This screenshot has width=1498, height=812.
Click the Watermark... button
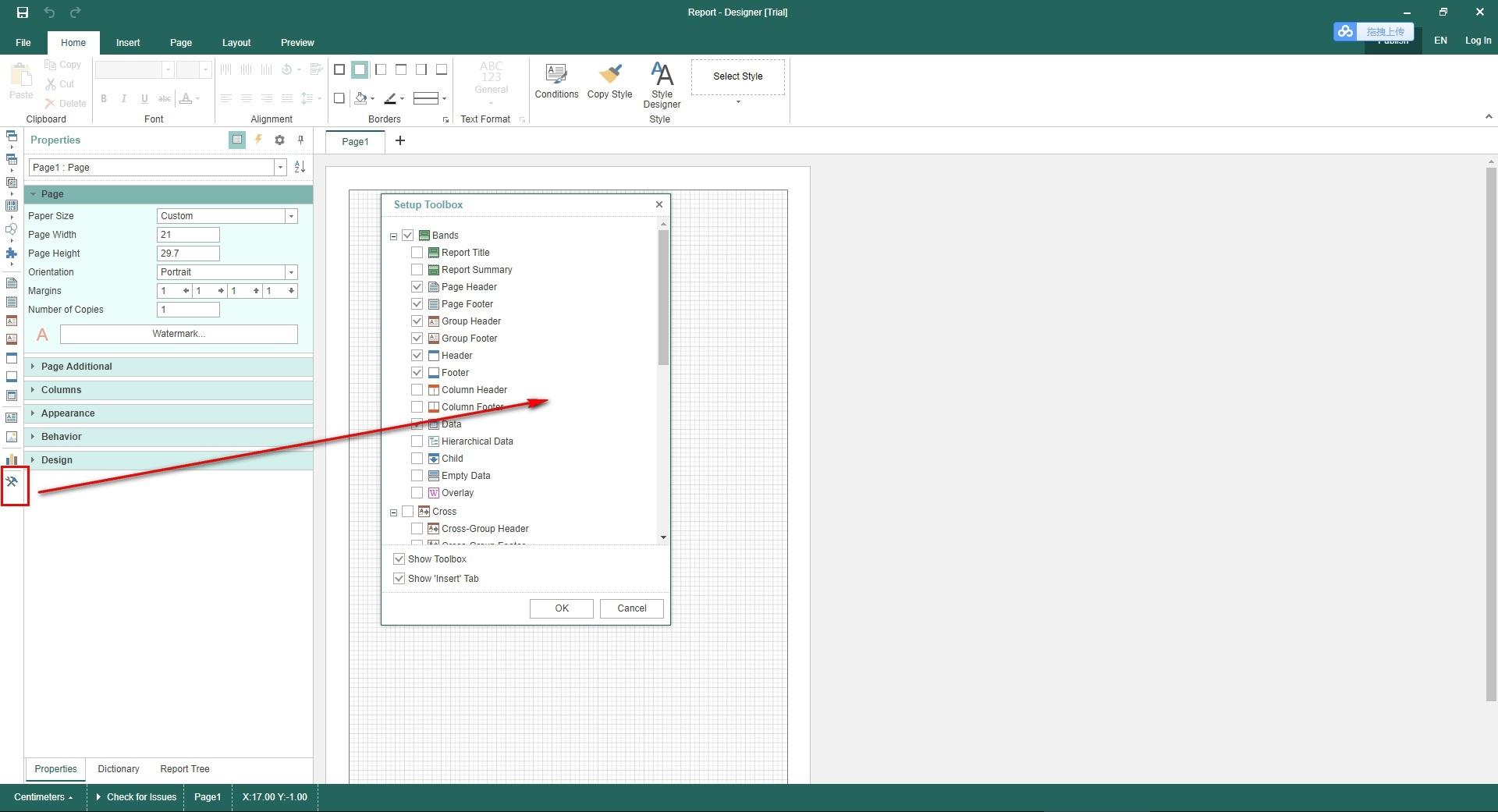coord(179,334)
